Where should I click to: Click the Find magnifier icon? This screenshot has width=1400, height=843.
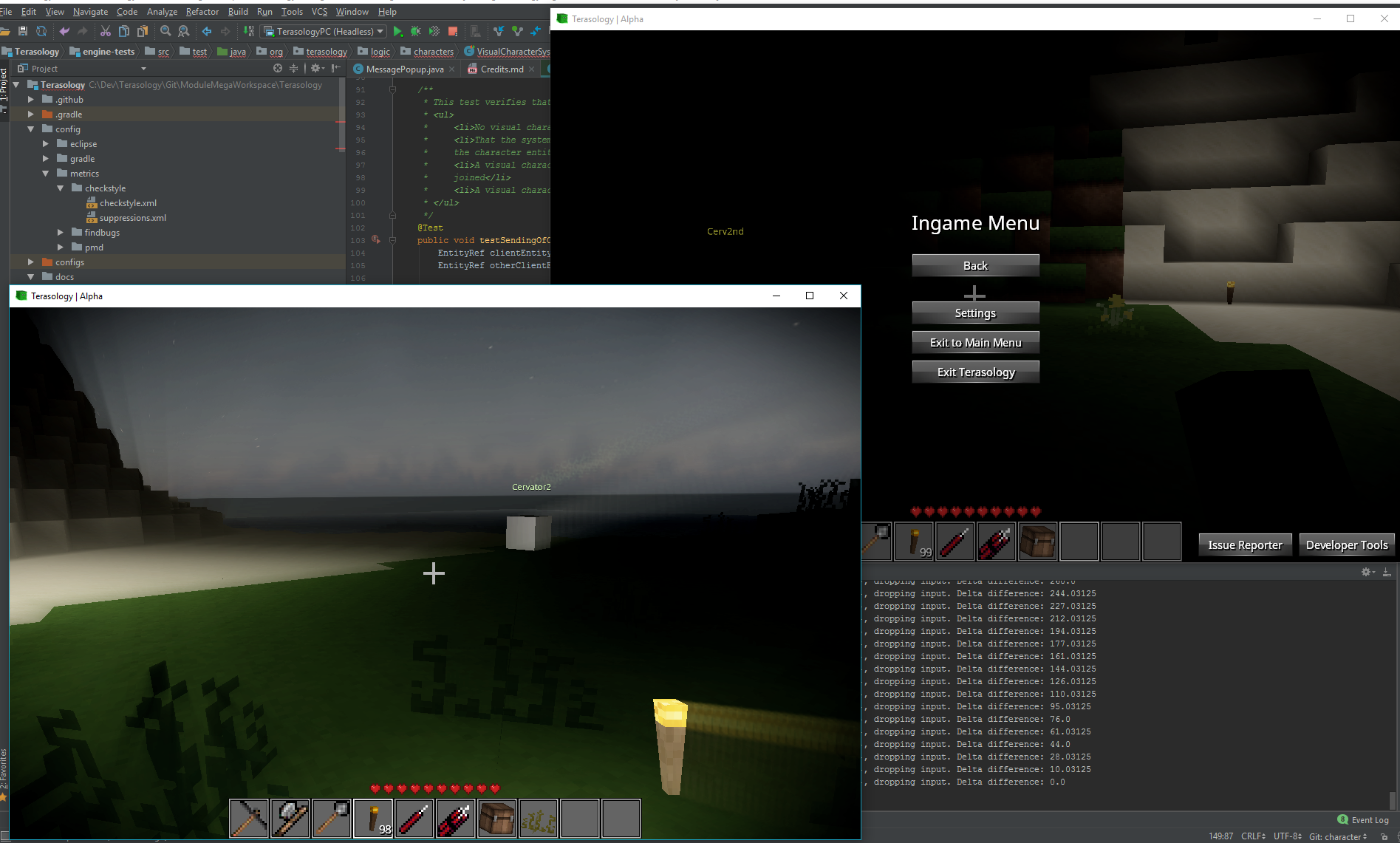[165, 31]
